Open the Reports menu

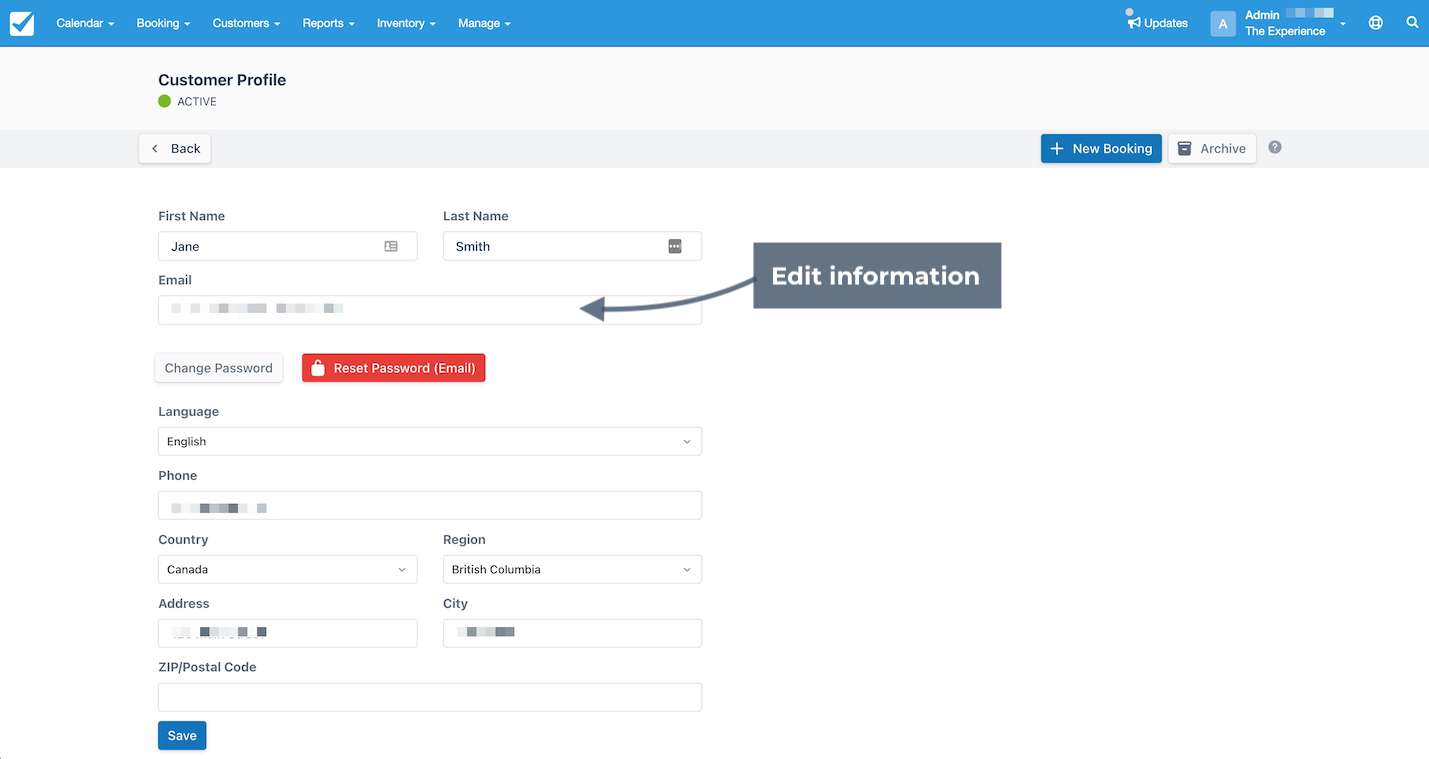coord(328,23)
